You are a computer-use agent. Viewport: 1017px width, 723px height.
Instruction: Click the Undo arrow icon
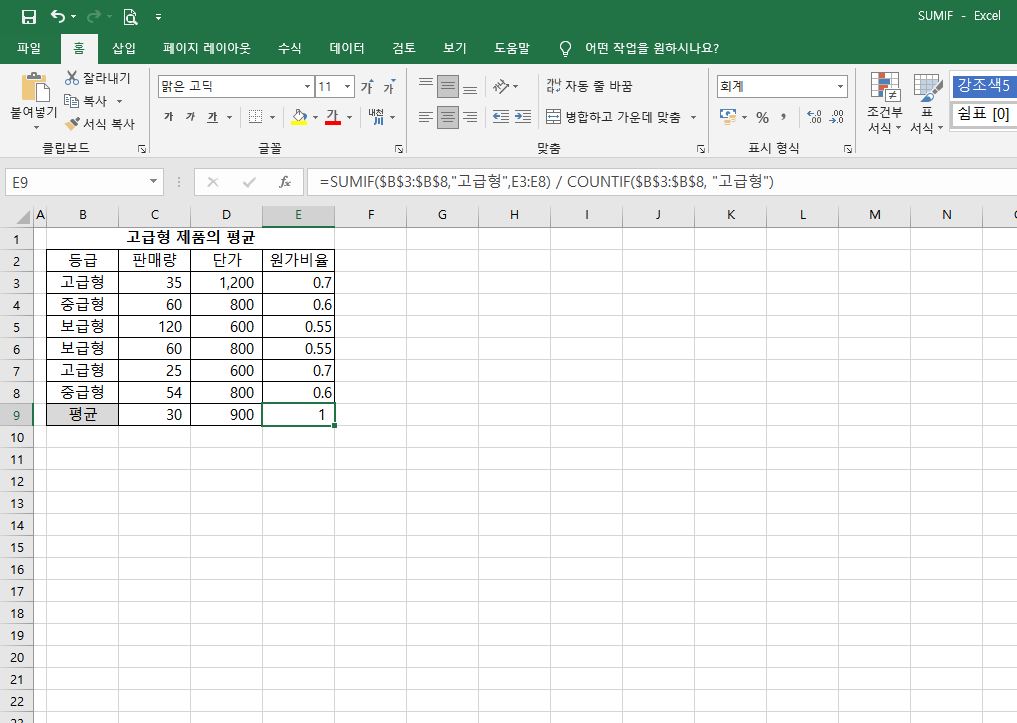coord(58,17)
